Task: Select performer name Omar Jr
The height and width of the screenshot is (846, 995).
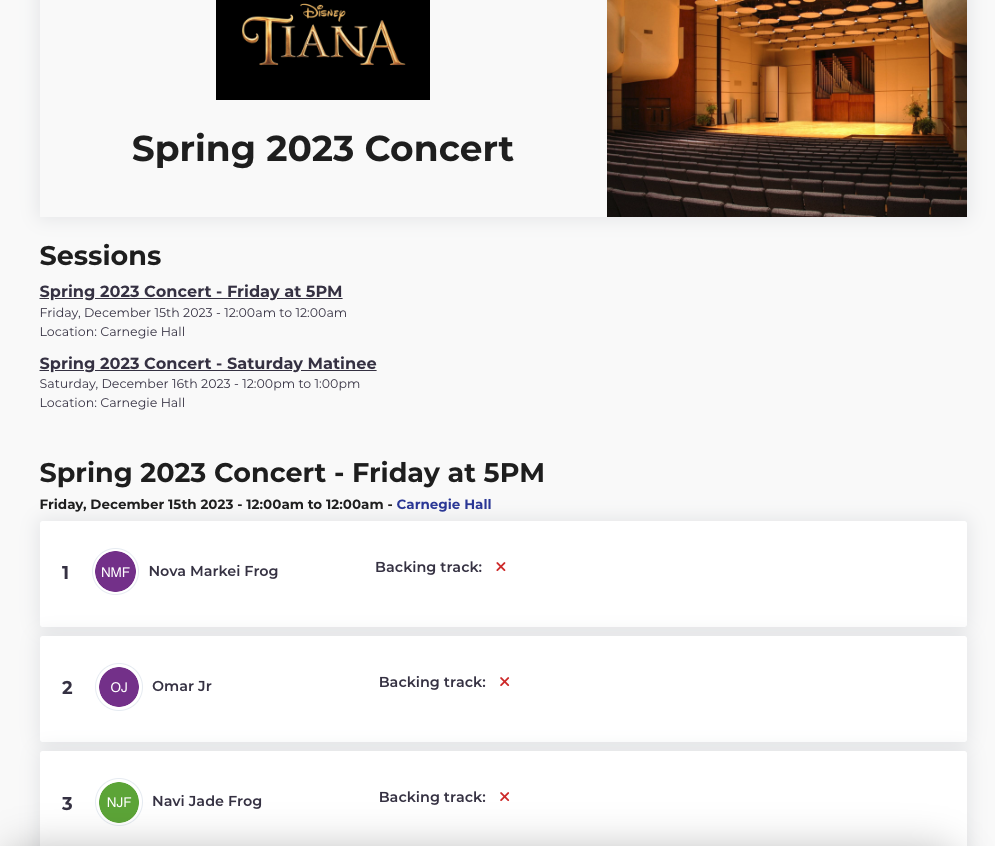Action: coord(182,687)
